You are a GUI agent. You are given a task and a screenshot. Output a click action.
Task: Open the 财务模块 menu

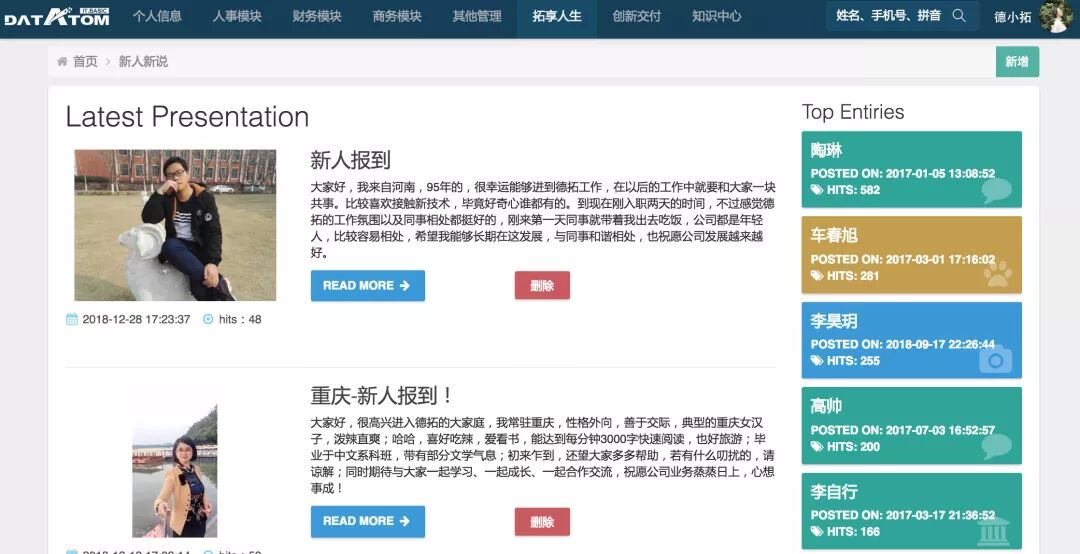(x=317, y=17)
